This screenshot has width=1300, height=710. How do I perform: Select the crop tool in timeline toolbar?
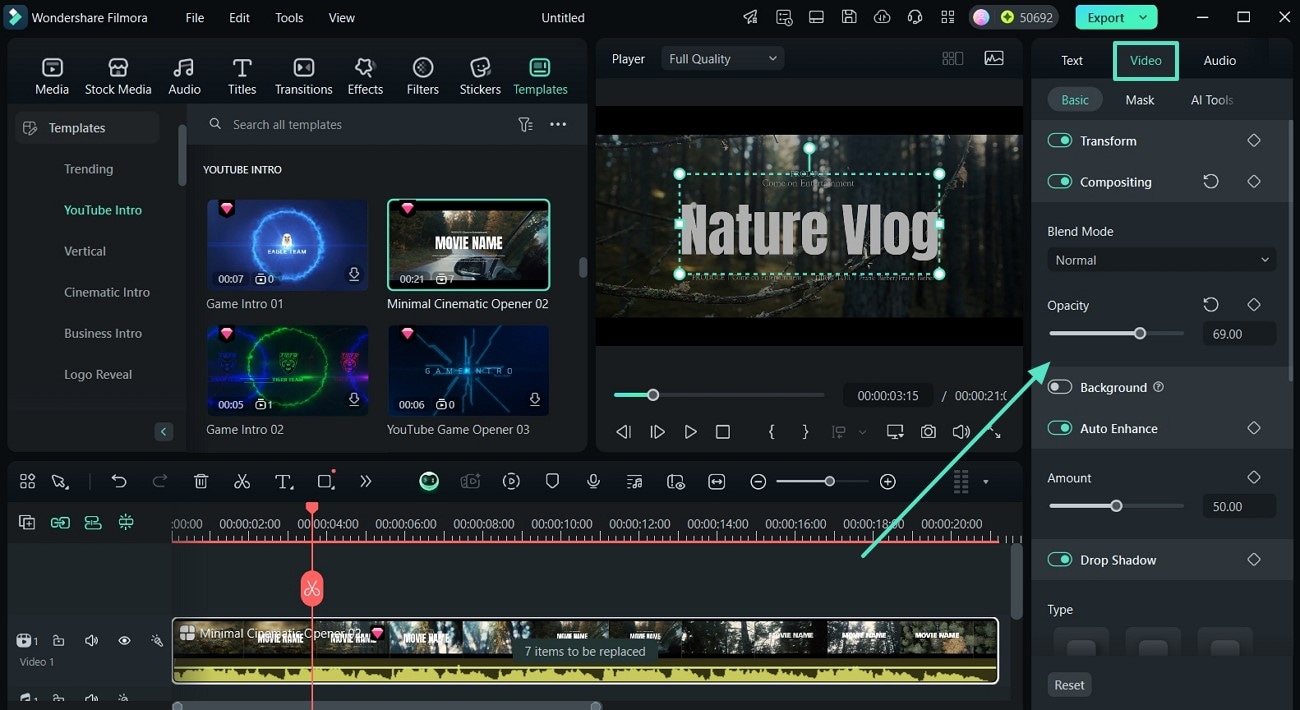click(x=325, y=481)
